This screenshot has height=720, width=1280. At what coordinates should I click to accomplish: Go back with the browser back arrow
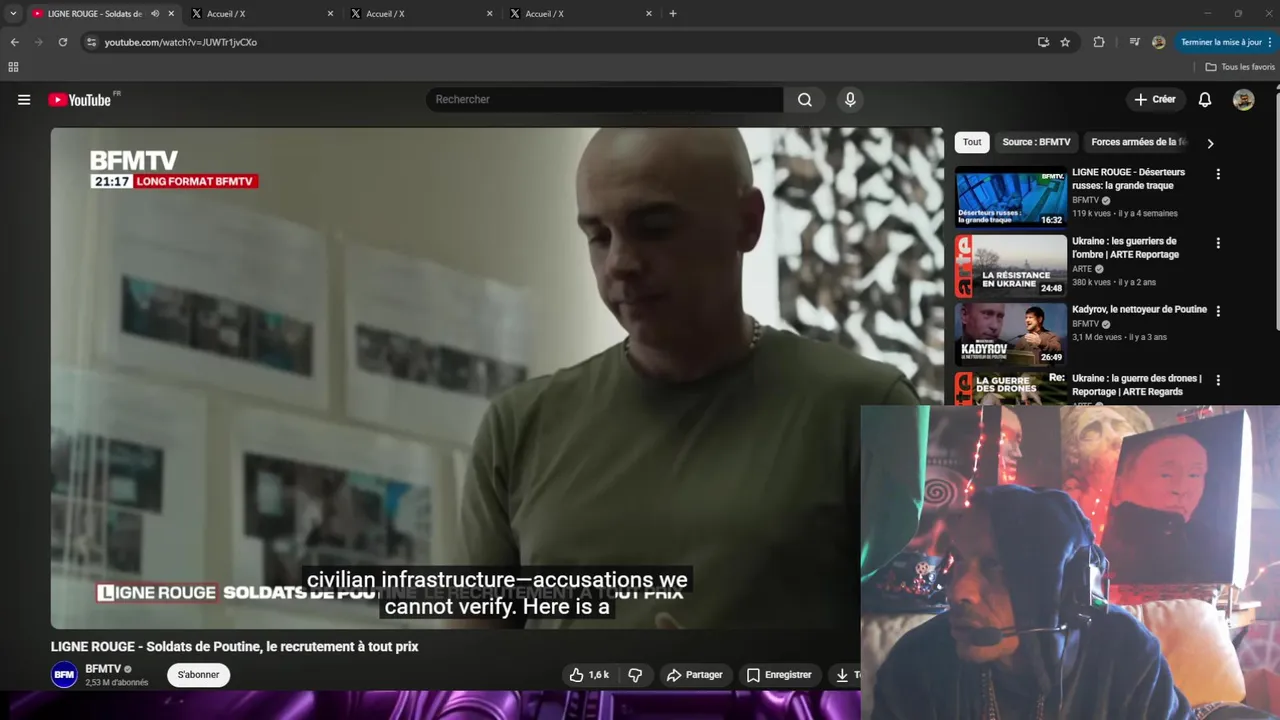14,42
